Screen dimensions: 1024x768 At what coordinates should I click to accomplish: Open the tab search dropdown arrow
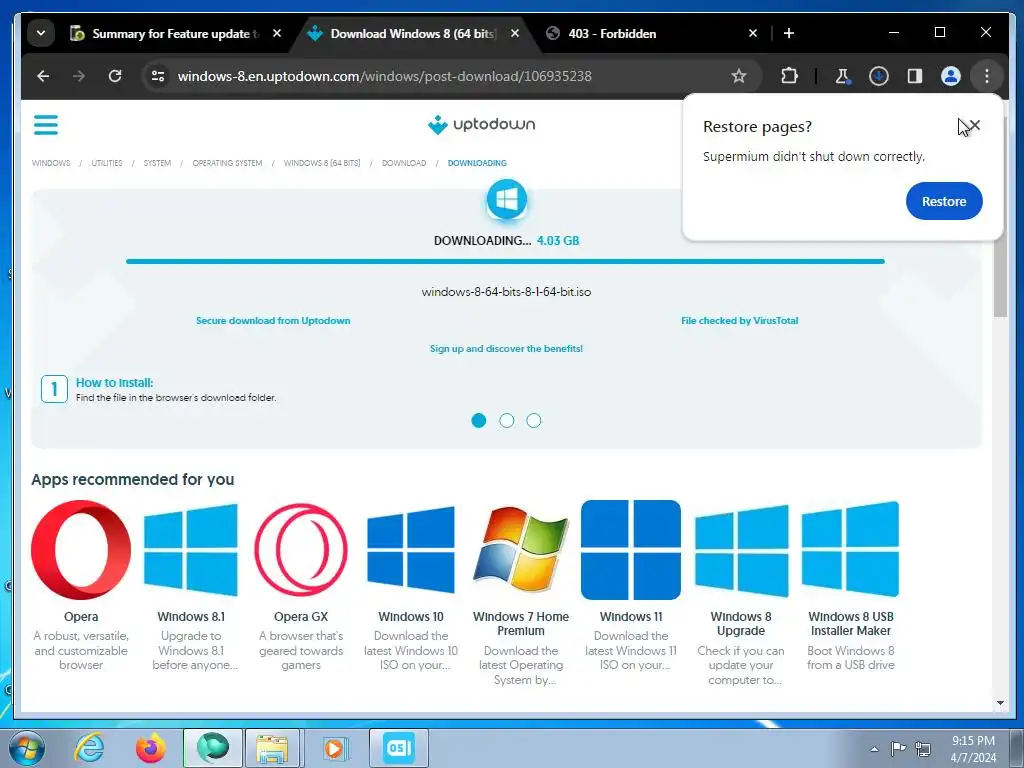point(40,33)
